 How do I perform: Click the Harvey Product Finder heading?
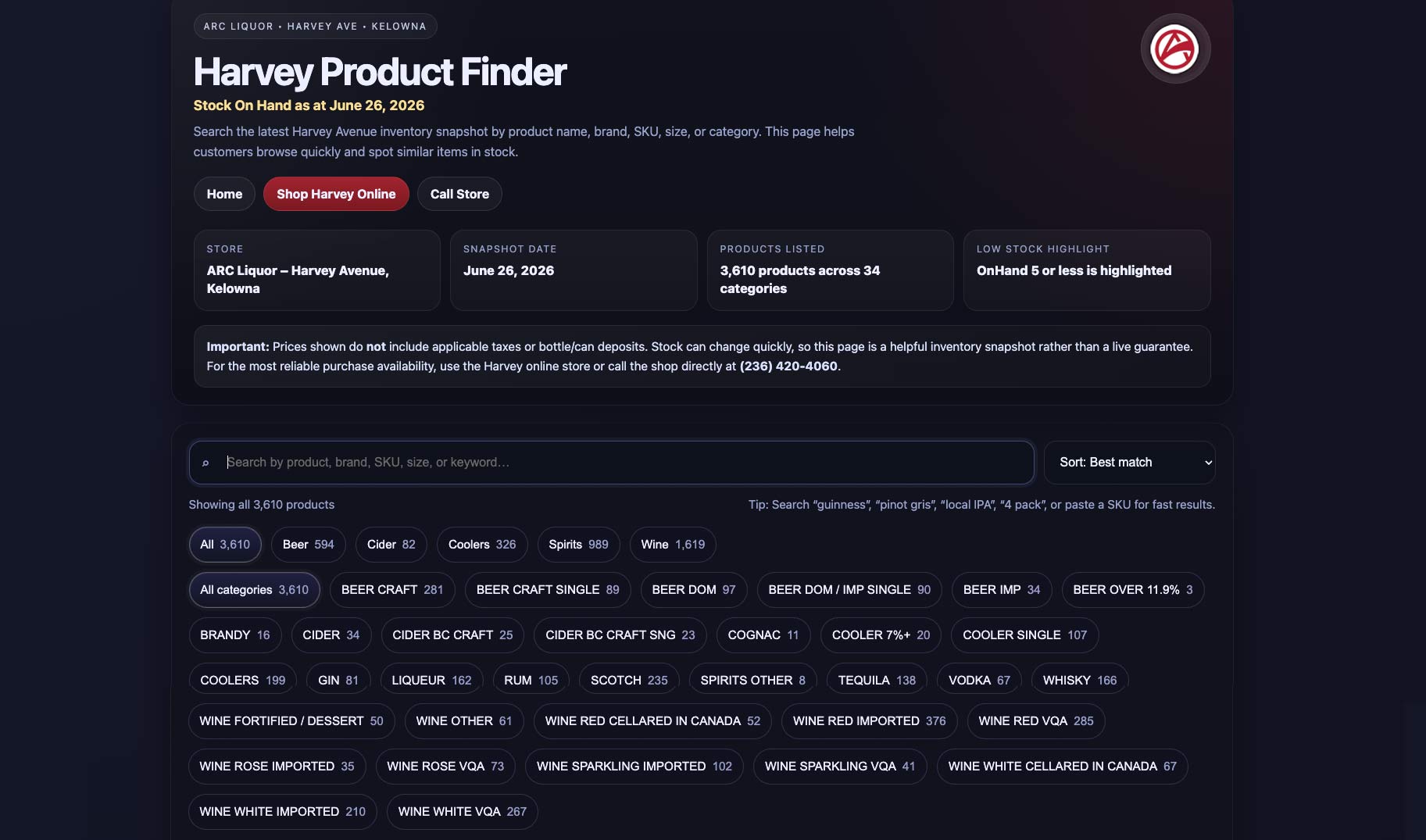coord(380,72)
